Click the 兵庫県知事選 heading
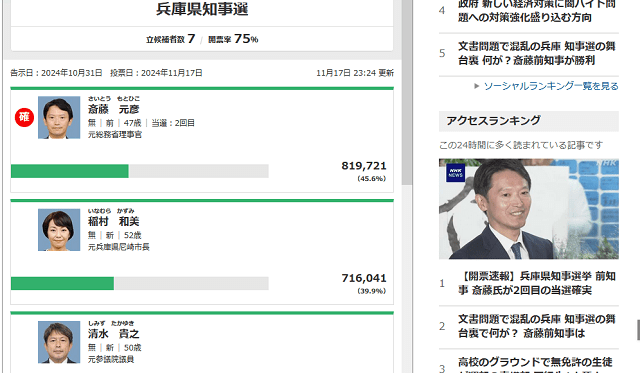This screenshot has width=640, height=373. pos(202,9)
